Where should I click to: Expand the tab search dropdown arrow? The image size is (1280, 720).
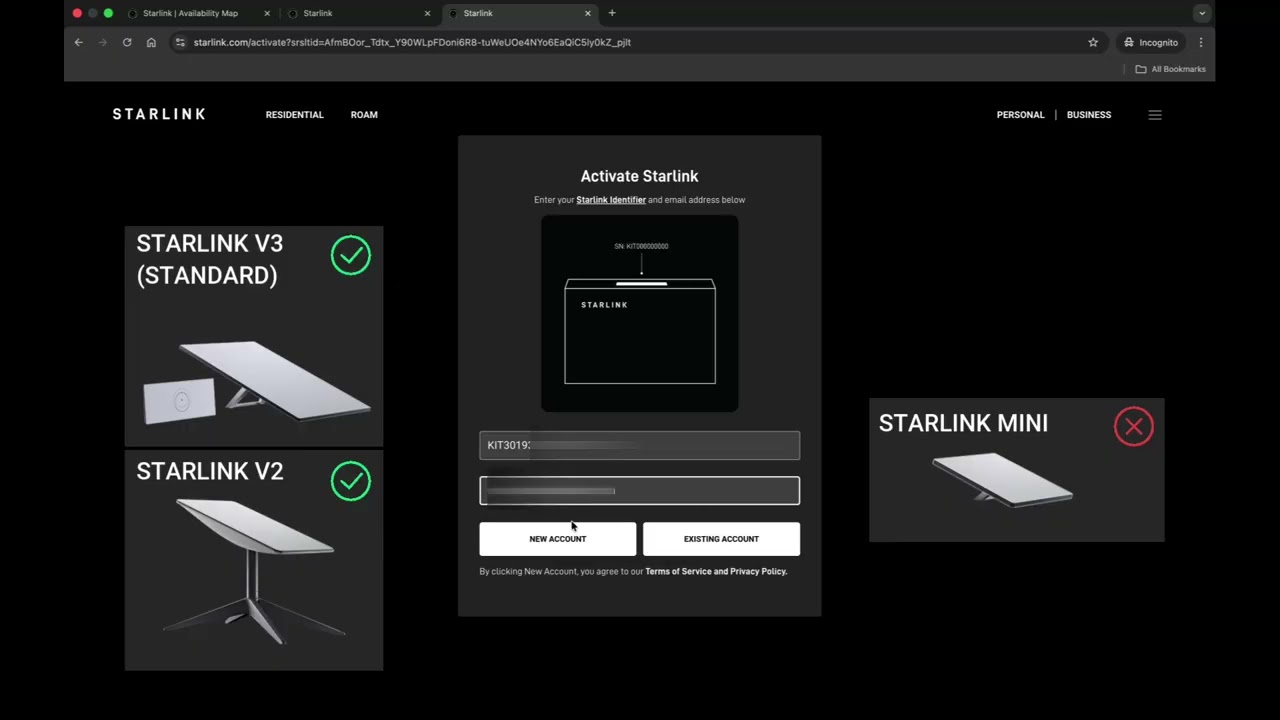[1202, 13]
